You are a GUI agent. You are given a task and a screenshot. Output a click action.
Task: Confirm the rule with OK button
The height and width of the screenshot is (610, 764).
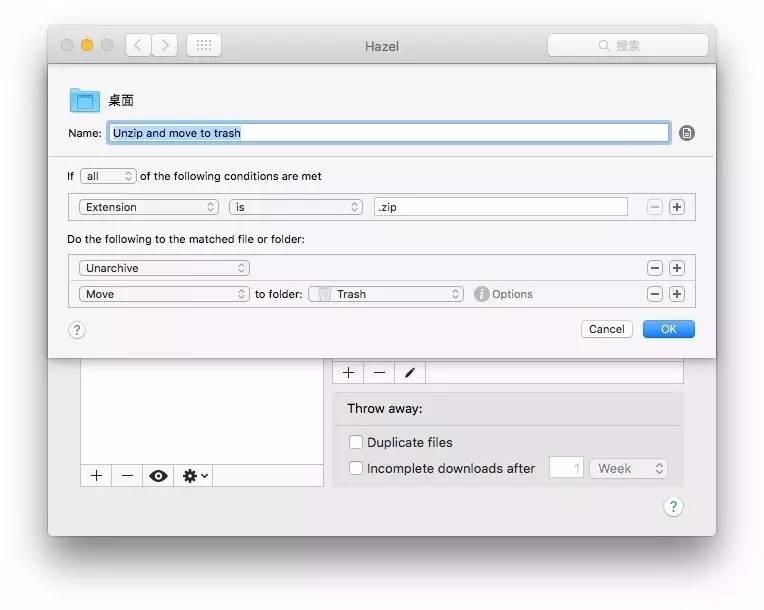tap(668, 329)
